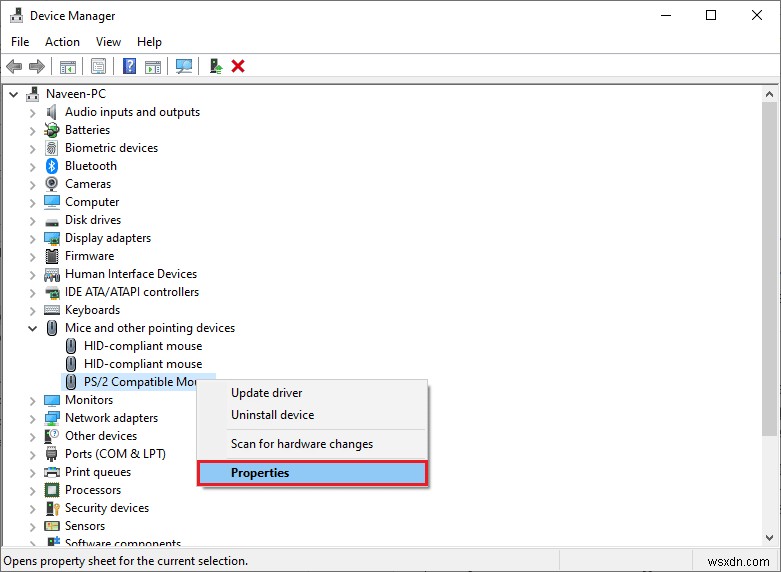Click the Sensors category icon
Screen dimensions: 781x572
(x=52, y=526)
